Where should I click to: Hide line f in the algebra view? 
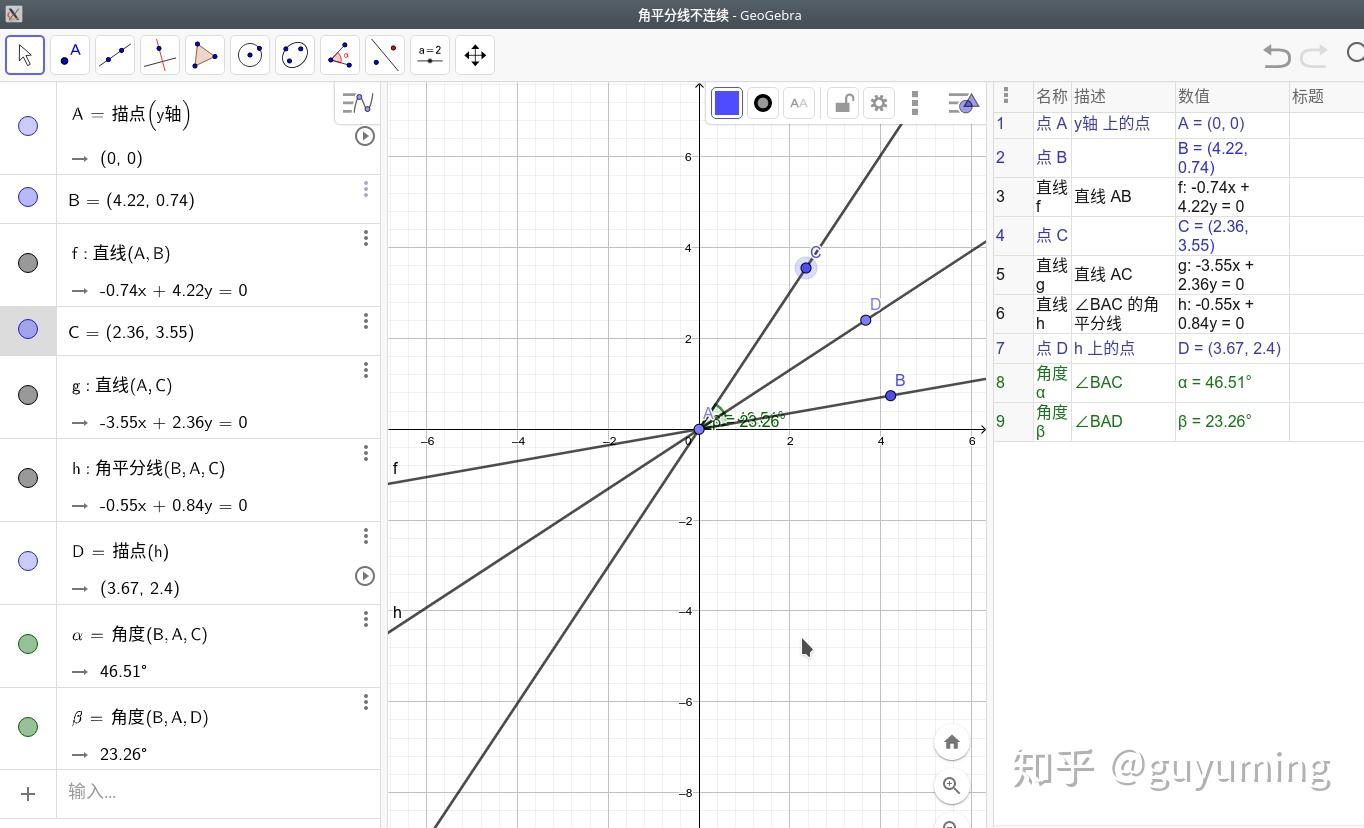point(28,263)
